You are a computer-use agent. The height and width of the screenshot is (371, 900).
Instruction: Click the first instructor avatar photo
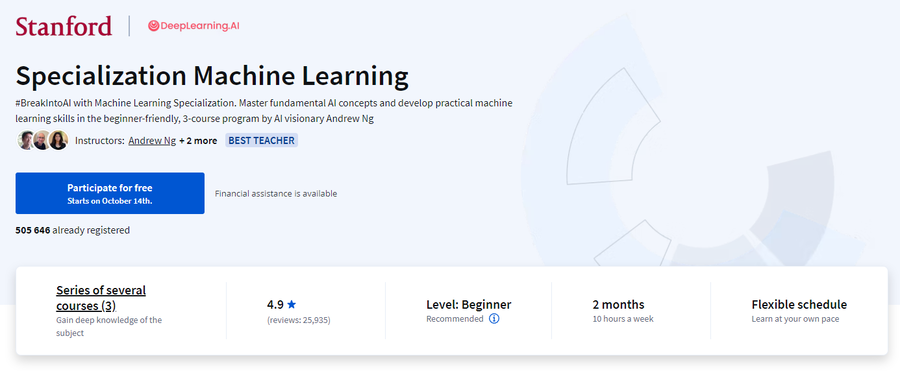(x=26, y=140)
